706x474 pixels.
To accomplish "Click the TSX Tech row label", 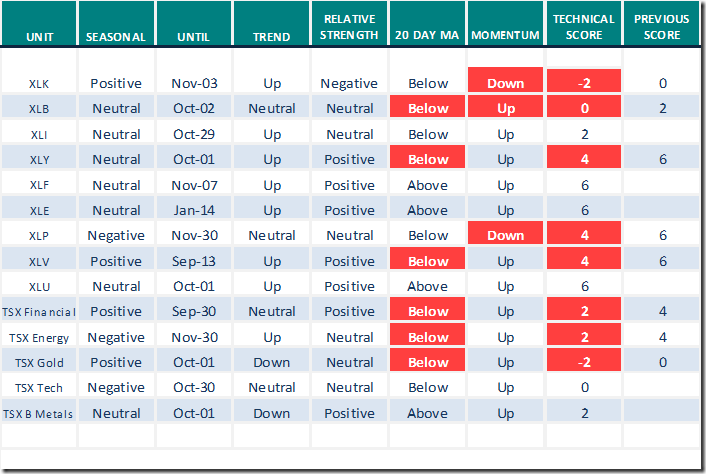I will click(x=40, y=387).
